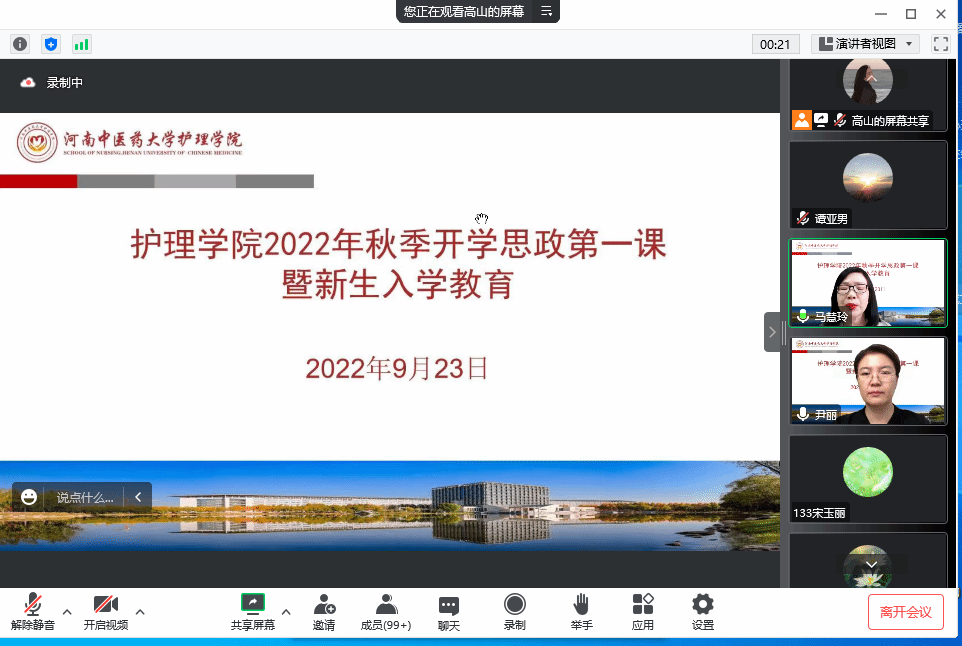
Task: Select 马慧玲 video thumbnail
Action: point(867,283)
